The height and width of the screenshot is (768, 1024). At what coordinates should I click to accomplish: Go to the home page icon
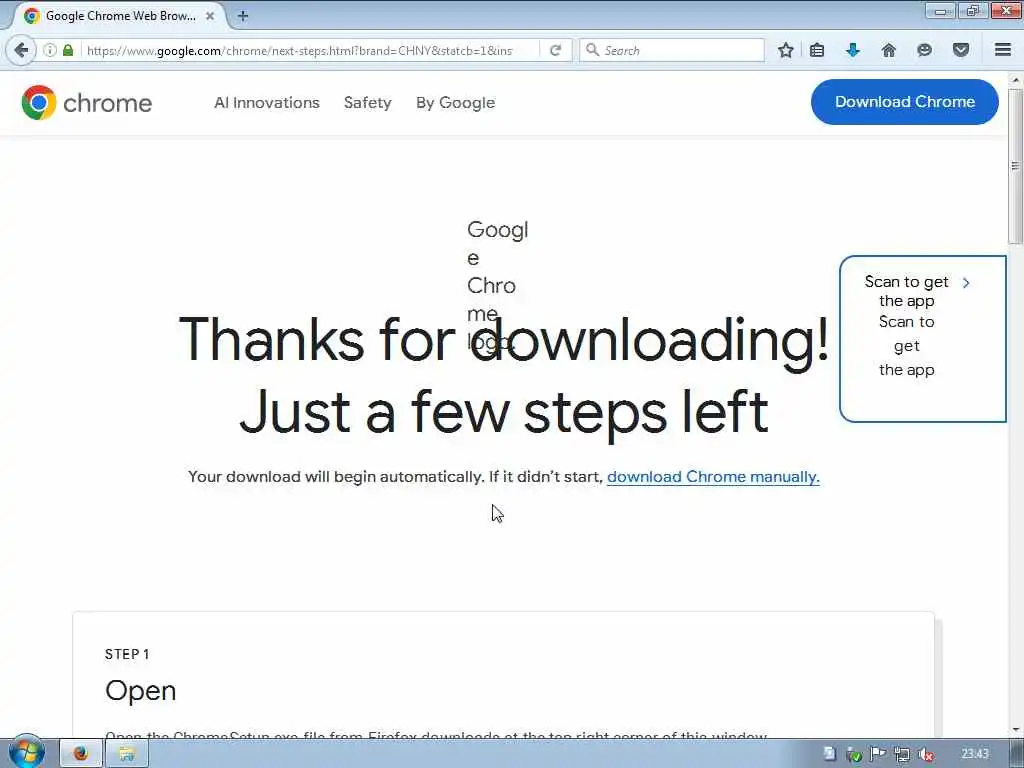[x=888, y=50]
